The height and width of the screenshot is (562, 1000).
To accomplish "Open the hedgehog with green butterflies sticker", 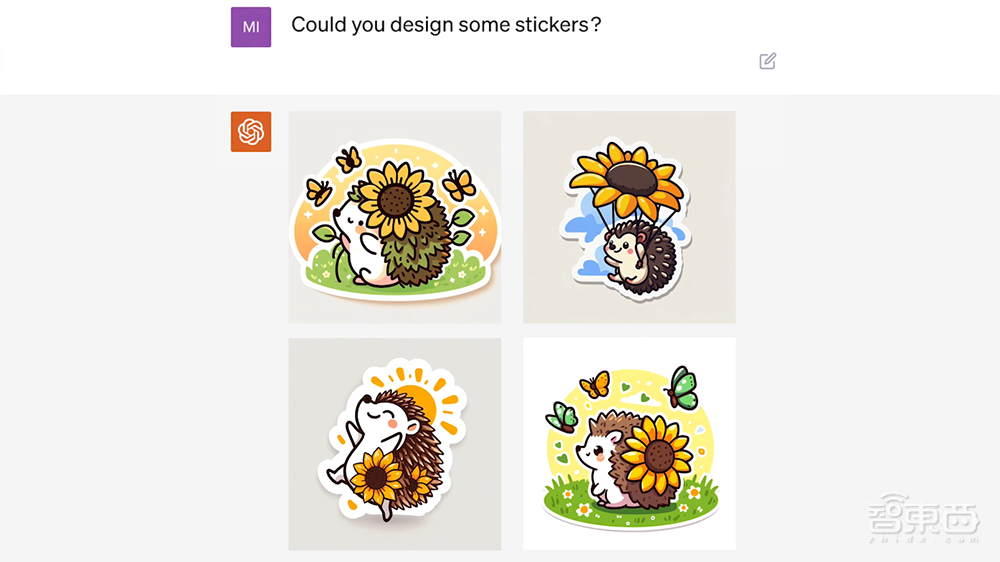I will coord(629,444).
